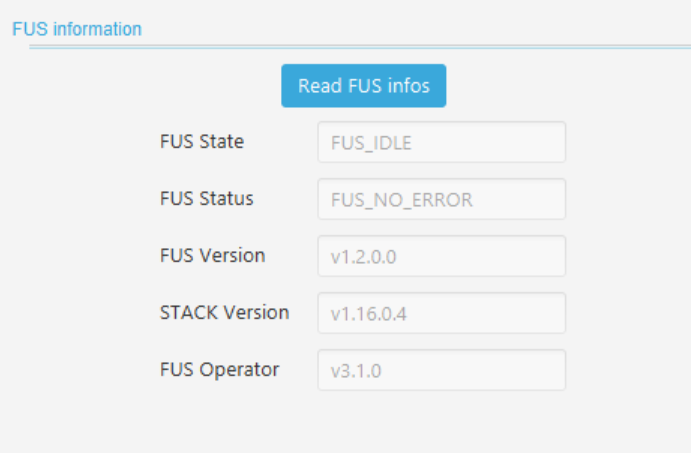The height and width of the screenshot is (453, 691).
Task: Click the FUS information section header
Action: 77,29
